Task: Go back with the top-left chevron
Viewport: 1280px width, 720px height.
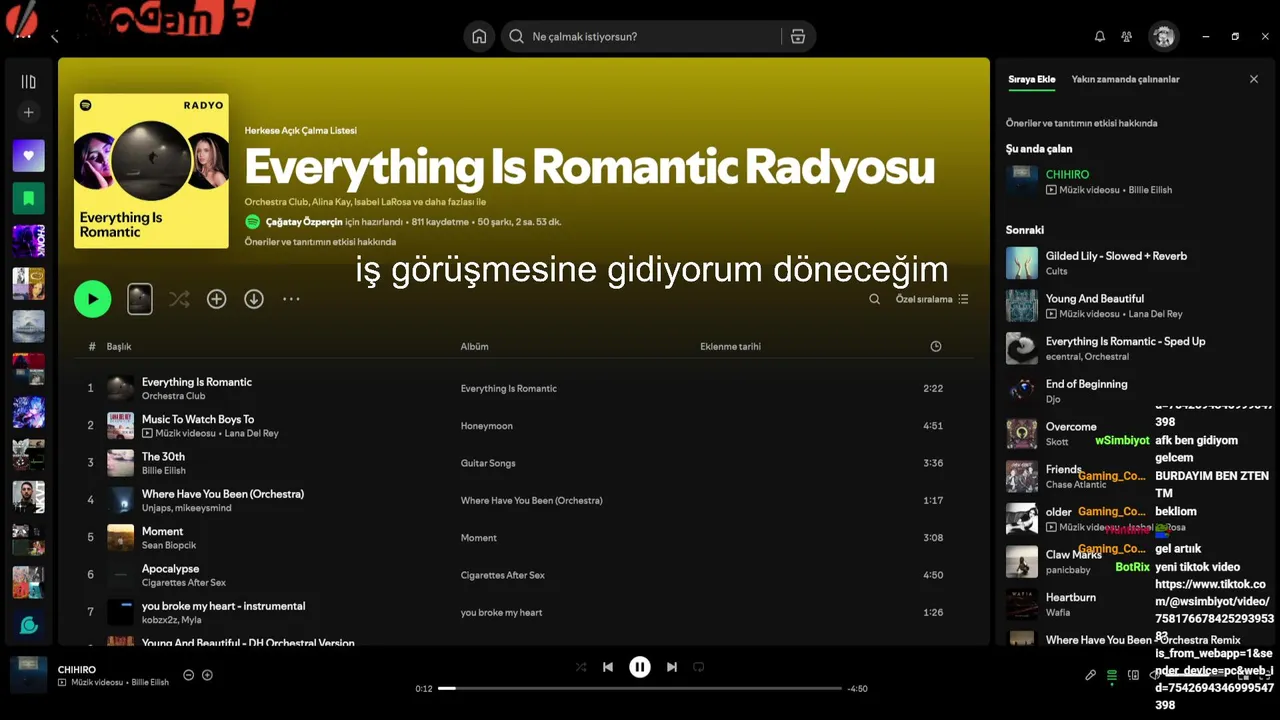Action: click(55, 37)
